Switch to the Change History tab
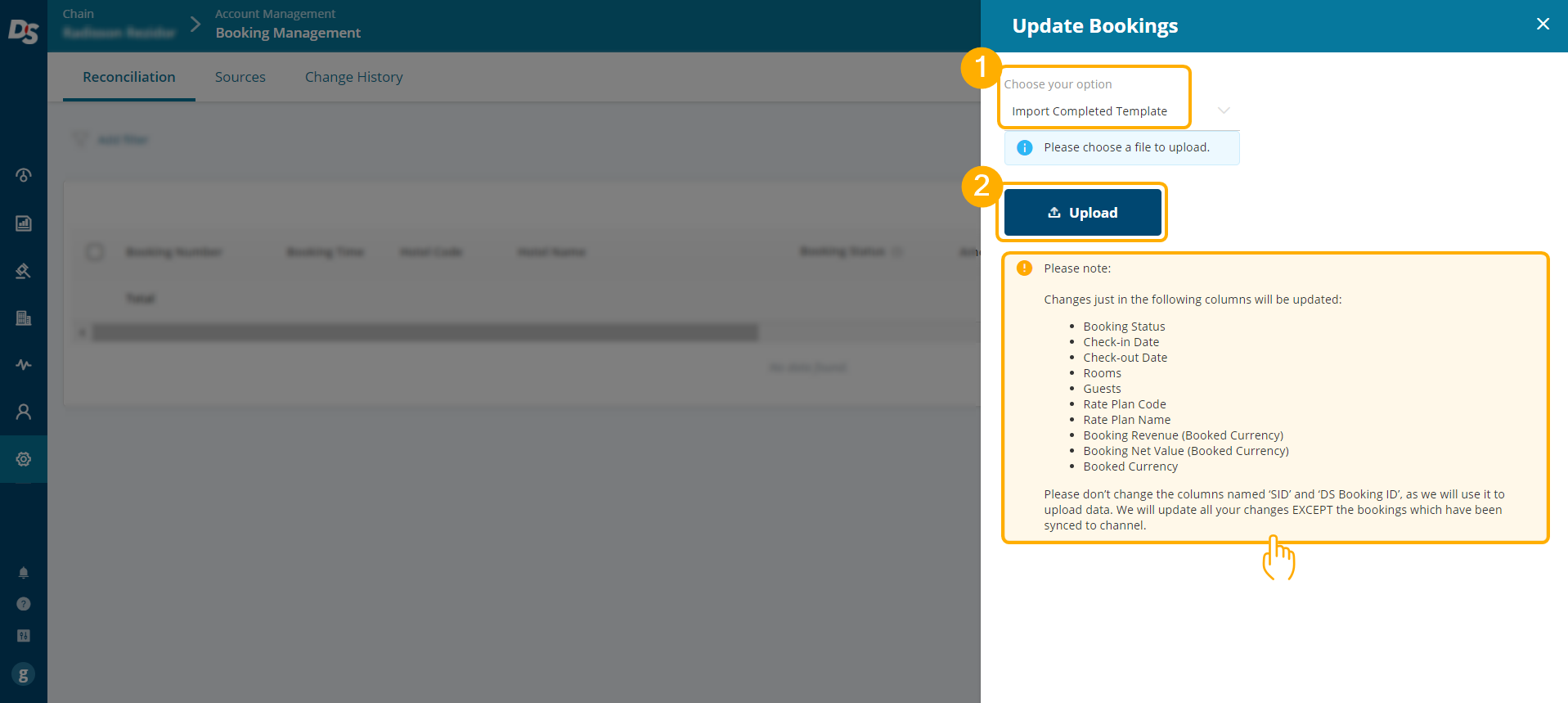 point(354,77)
